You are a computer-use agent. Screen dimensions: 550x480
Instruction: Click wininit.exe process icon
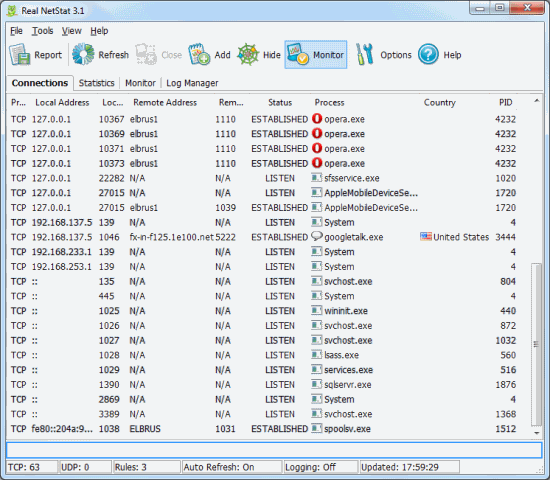[x=316, y=311]
